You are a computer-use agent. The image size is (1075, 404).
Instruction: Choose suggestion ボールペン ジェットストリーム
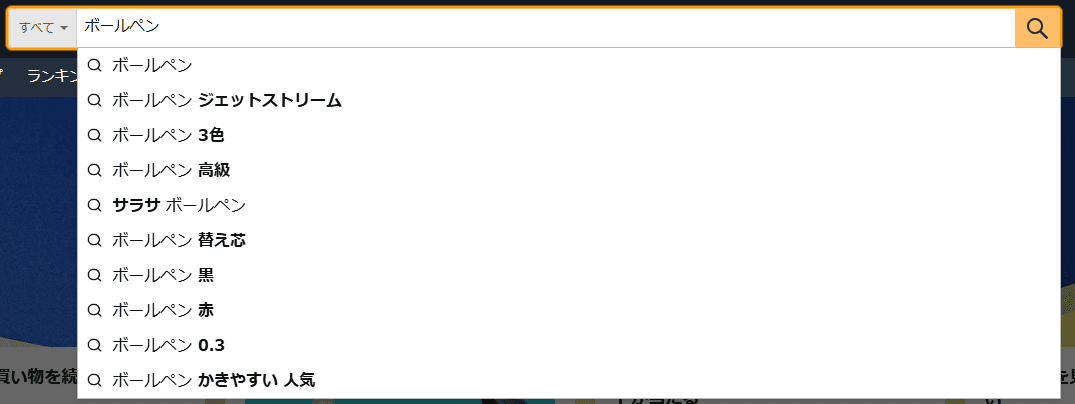tap(569, 101)
